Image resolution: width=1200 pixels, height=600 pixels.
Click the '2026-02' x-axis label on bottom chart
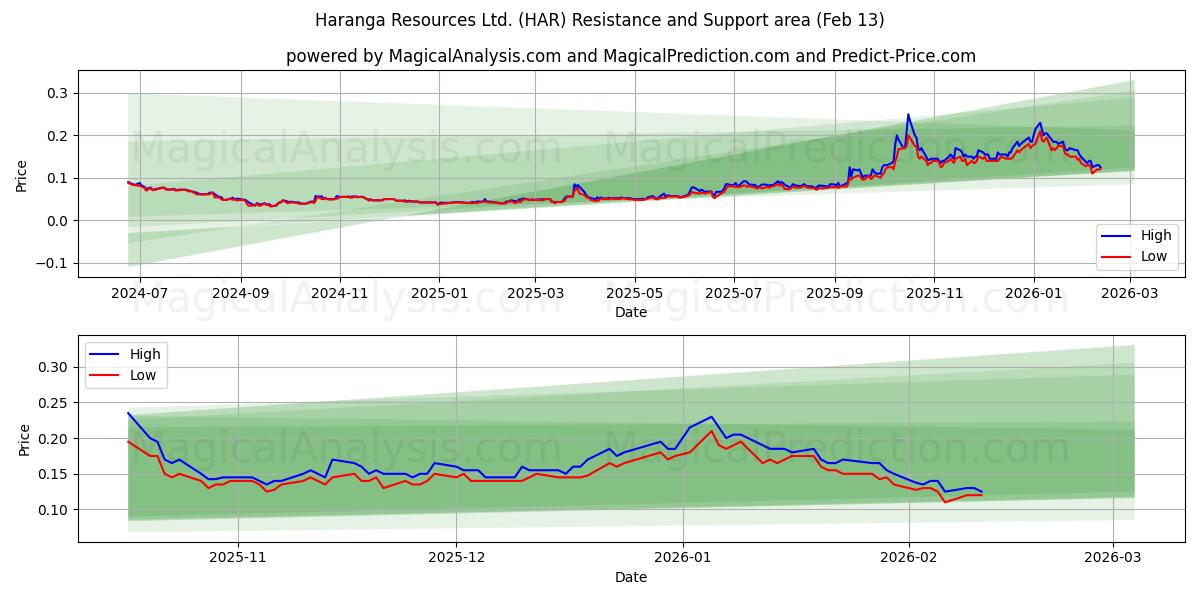pyautogui.click(x=909, y=558)
